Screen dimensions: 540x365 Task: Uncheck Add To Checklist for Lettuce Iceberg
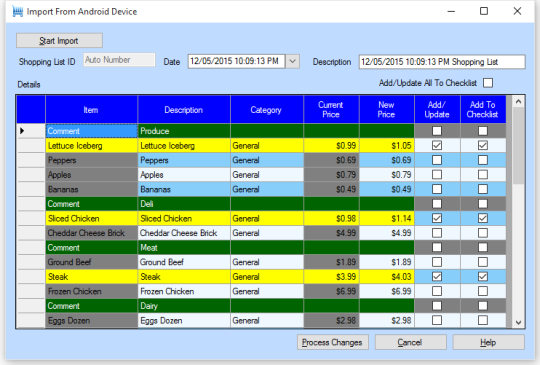tap(483, 146)
